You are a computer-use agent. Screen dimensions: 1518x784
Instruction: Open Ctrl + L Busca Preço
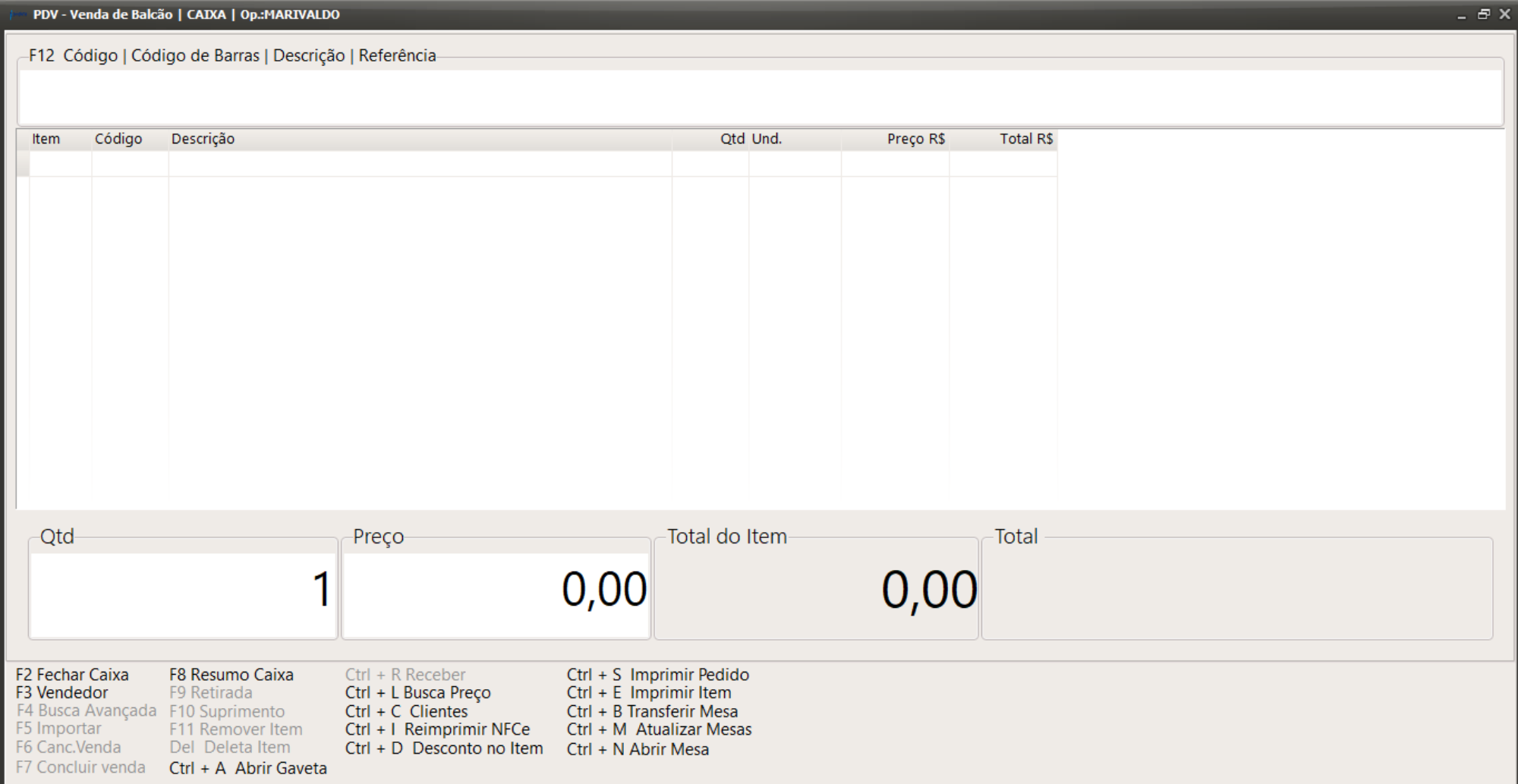pos(417,693)
